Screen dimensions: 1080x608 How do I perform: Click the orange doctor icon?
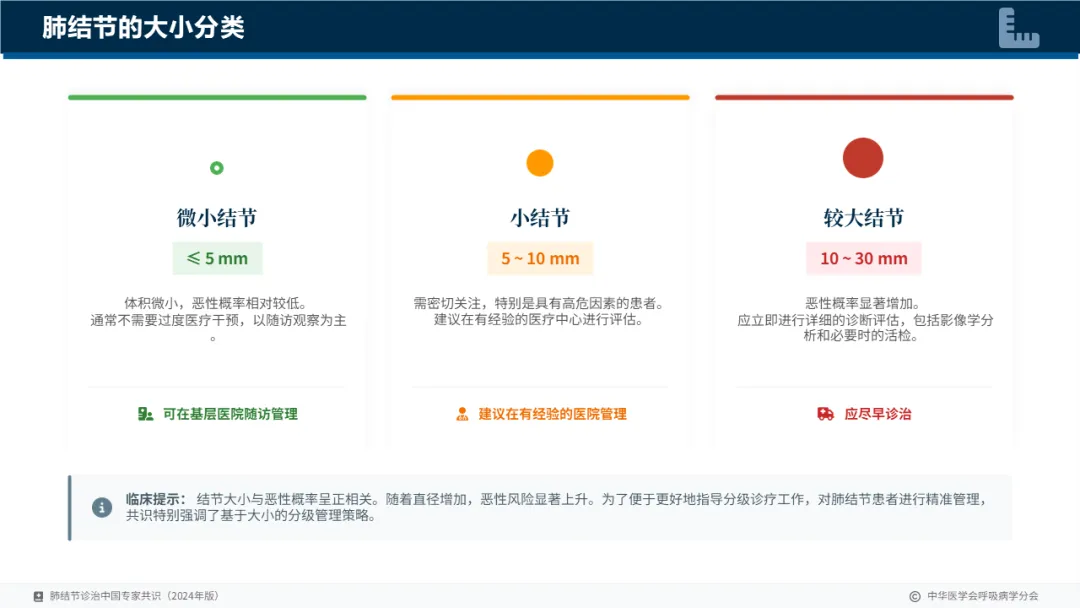coord(462,414)
